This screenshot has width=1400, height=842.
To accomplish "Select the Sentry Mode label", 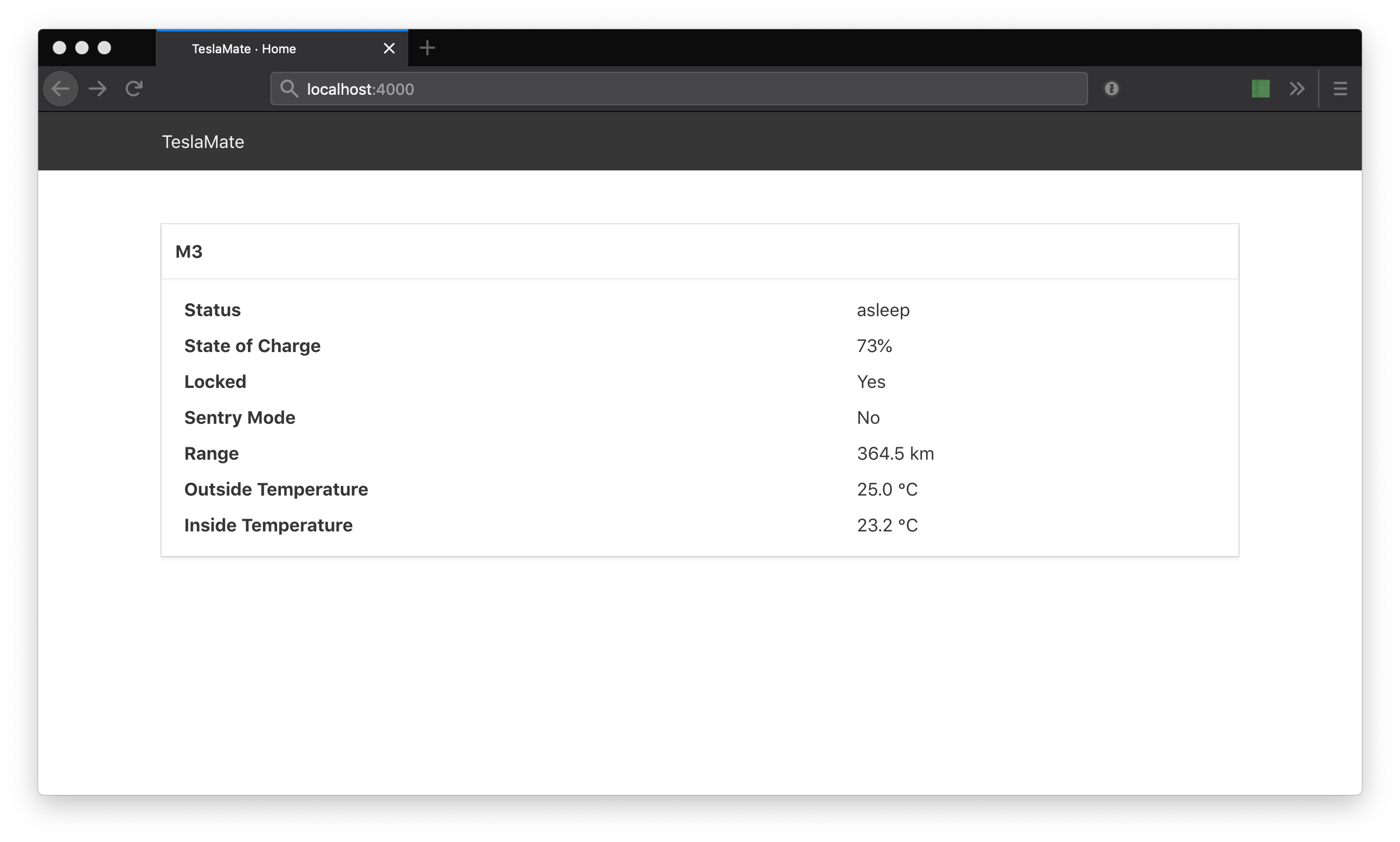I will tap(240, 418).
